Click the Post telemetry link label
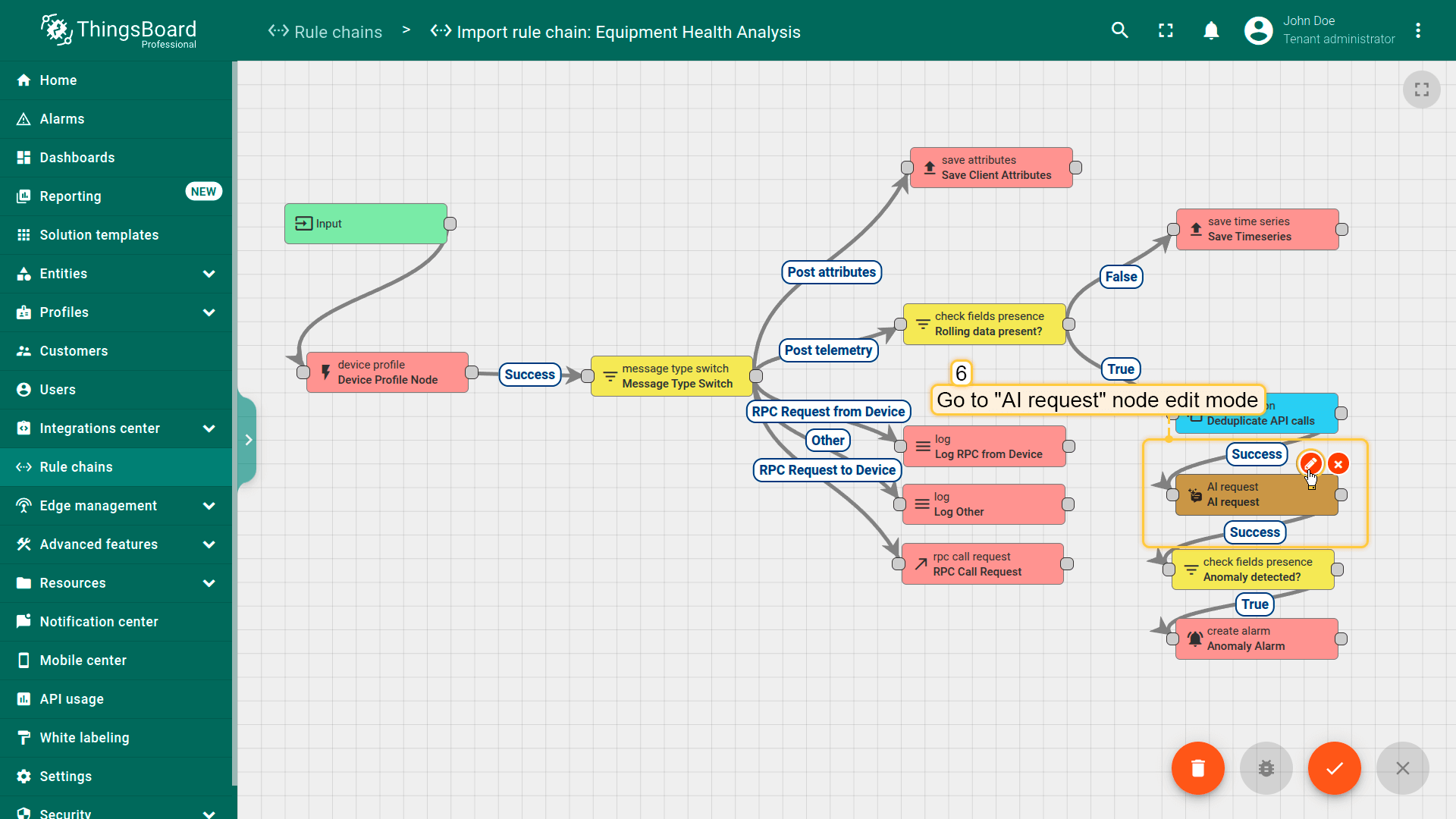This screenshot has width=1456, height=819. pyautogui.click(x=828, y=350)
